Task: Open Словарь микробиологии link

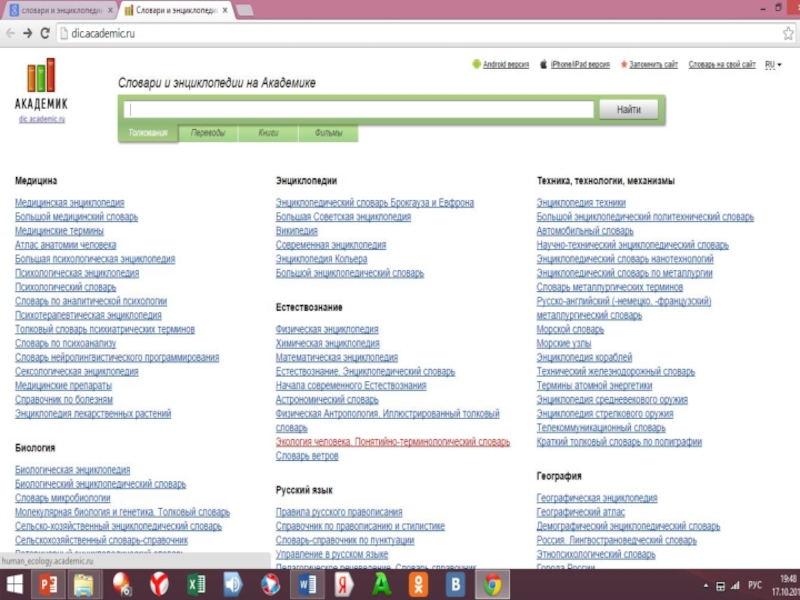Action: (x=63, y=498)
